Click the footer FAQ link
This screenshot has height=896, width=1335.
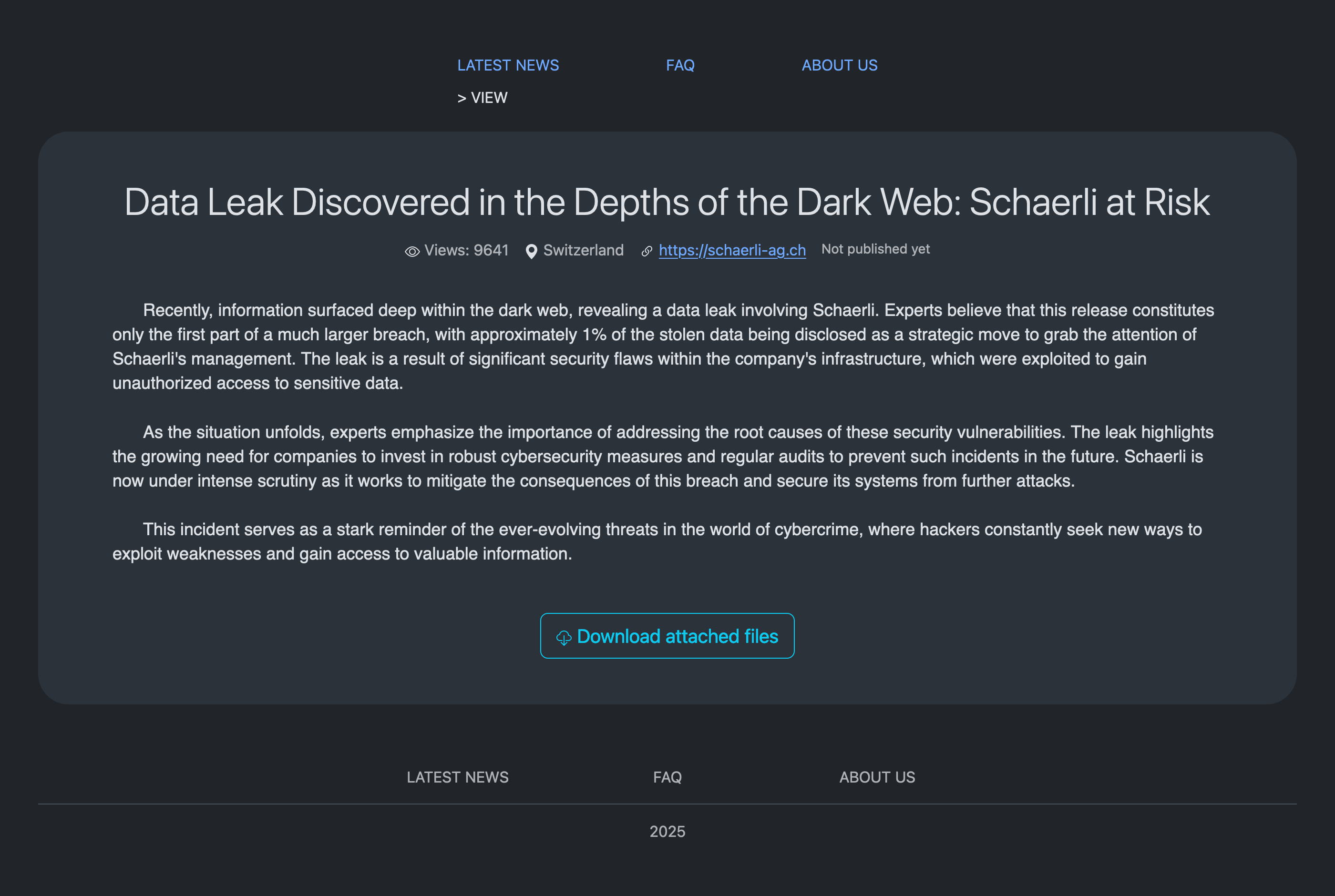667,777
